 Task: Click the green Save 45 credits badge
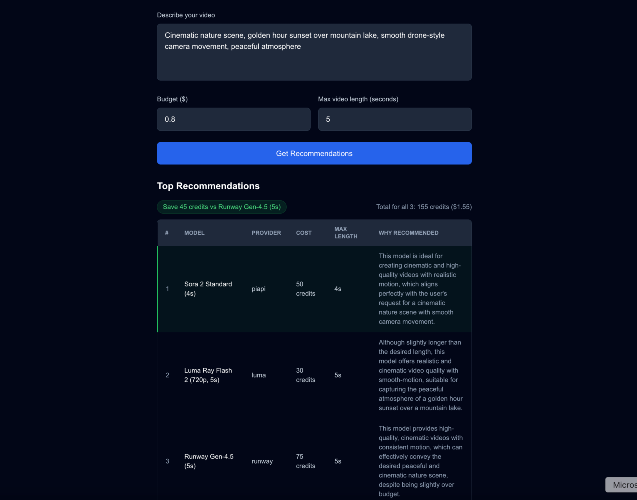[221, 206]
